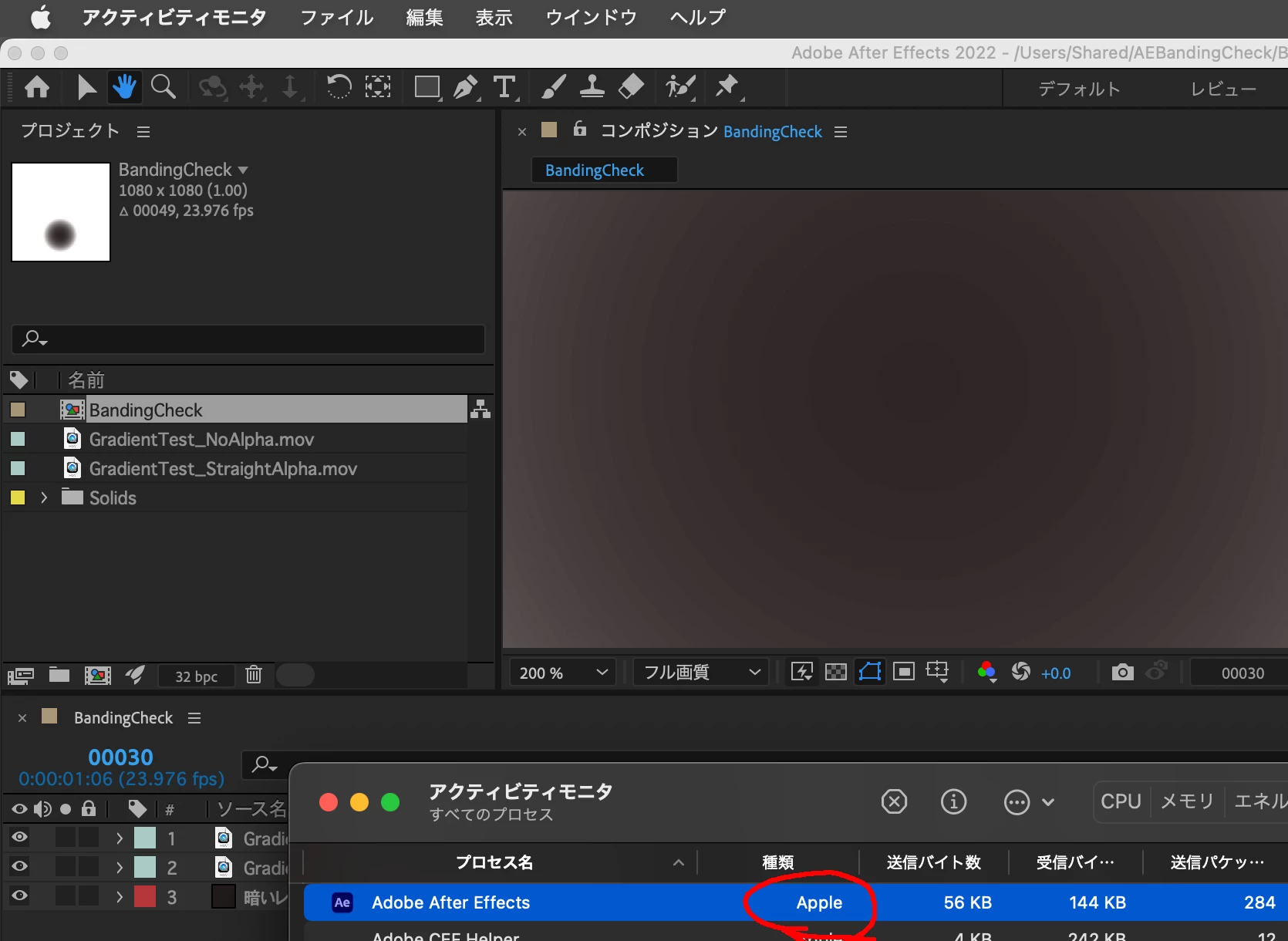Select the Puppet Pin tool
The width and height of the screenshot is (1288, 941).
pyautogui.click(x=727, y=87)
